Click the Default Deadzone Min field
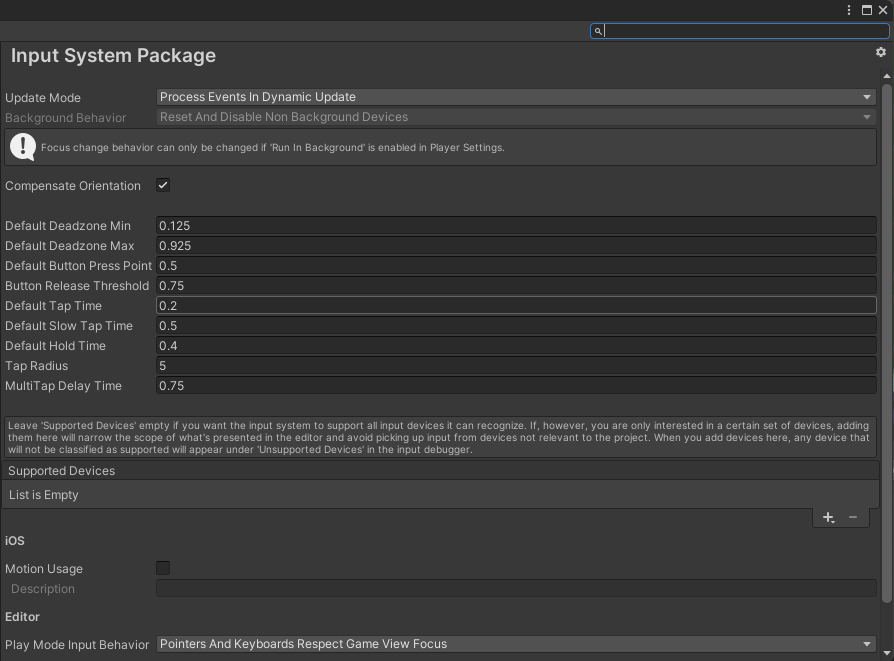894x661 pixels. pos(516,226)
